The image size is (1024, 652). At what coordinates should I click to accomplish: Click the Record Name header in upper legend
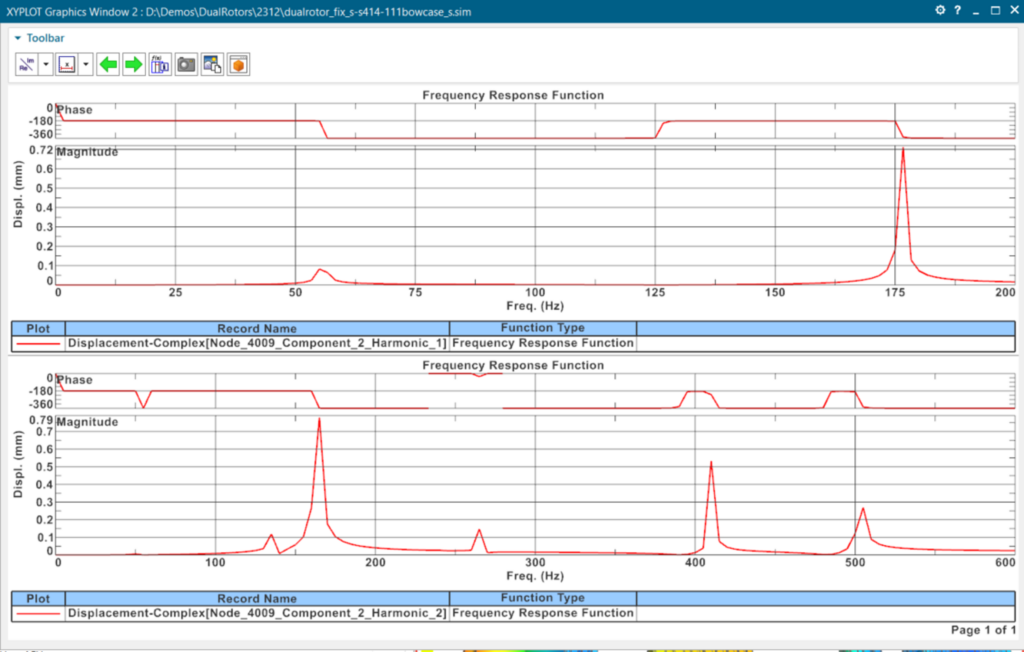pos(257,328)
